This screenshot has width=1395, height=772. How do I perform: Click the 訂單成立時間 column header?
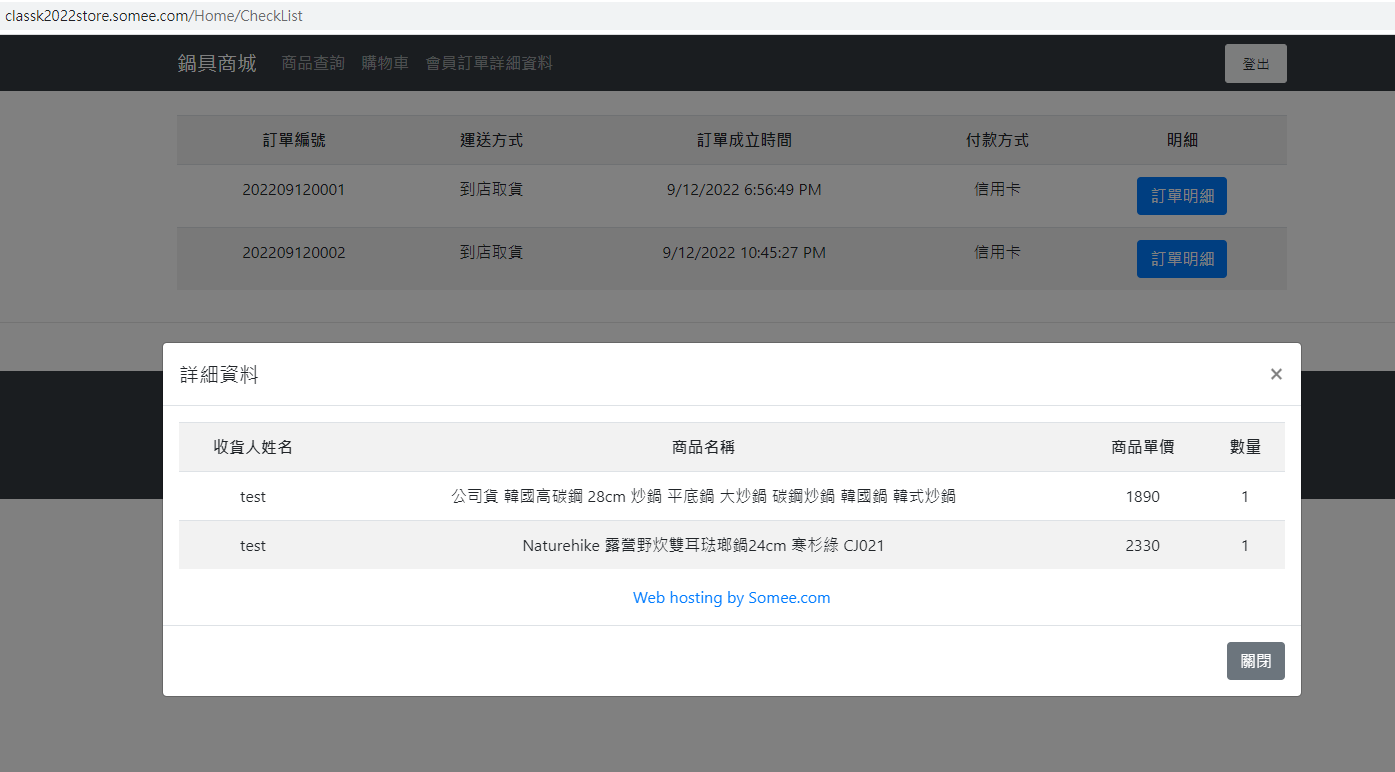point(744,140)
